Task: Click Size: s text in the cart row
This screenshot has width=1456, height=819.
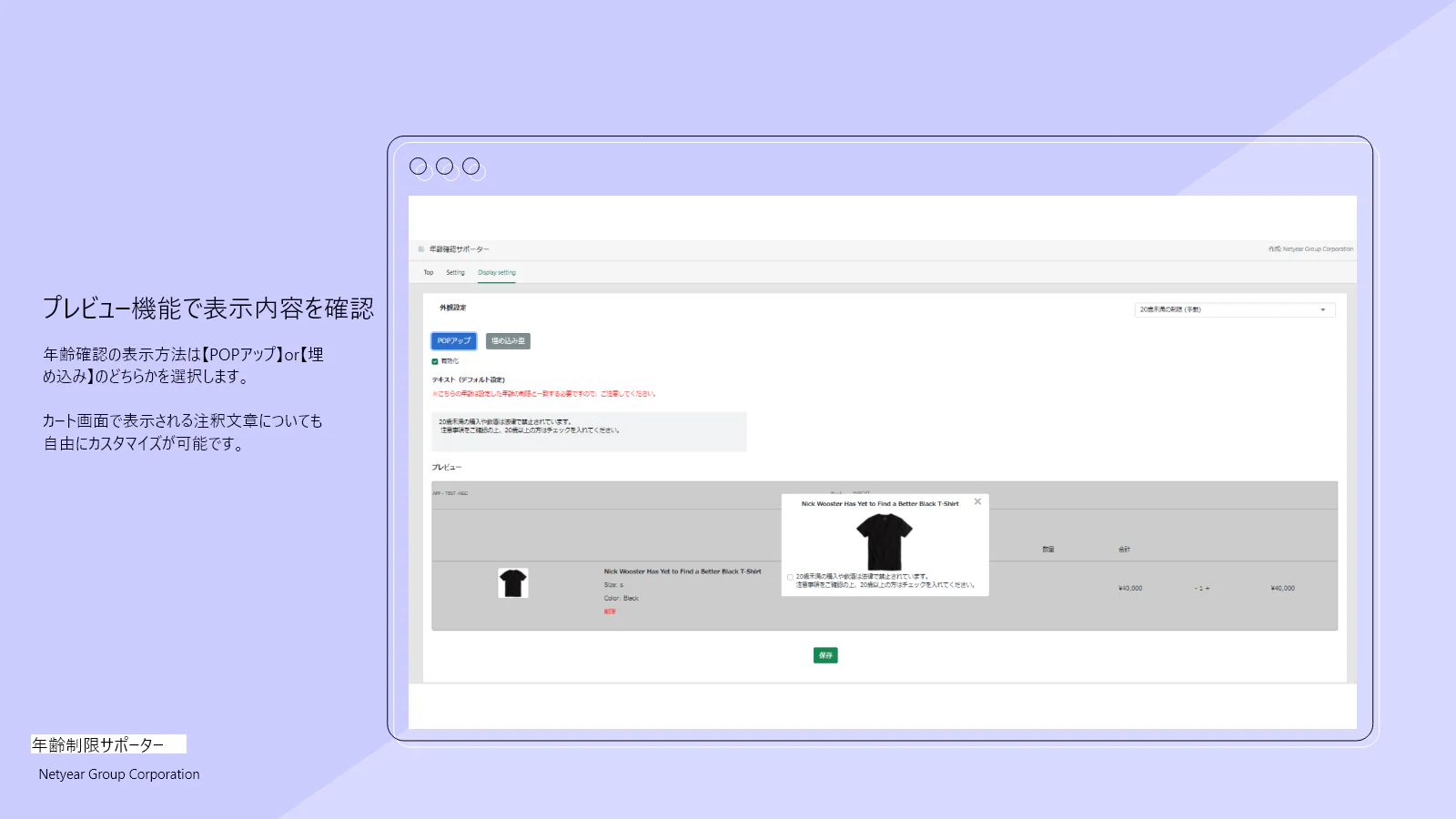Action: pyautogui.click(x=613, y=585)
